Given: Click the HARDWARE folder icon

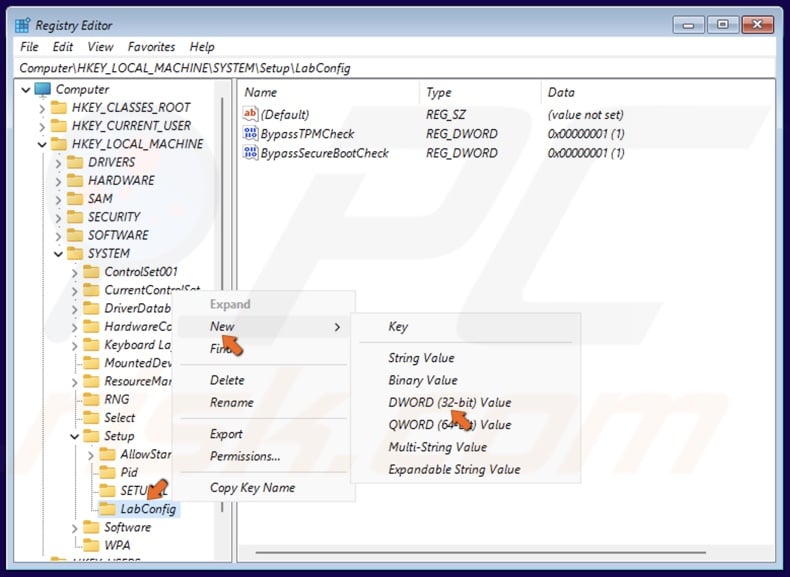Looking at the screenshot, I should 75,180.
